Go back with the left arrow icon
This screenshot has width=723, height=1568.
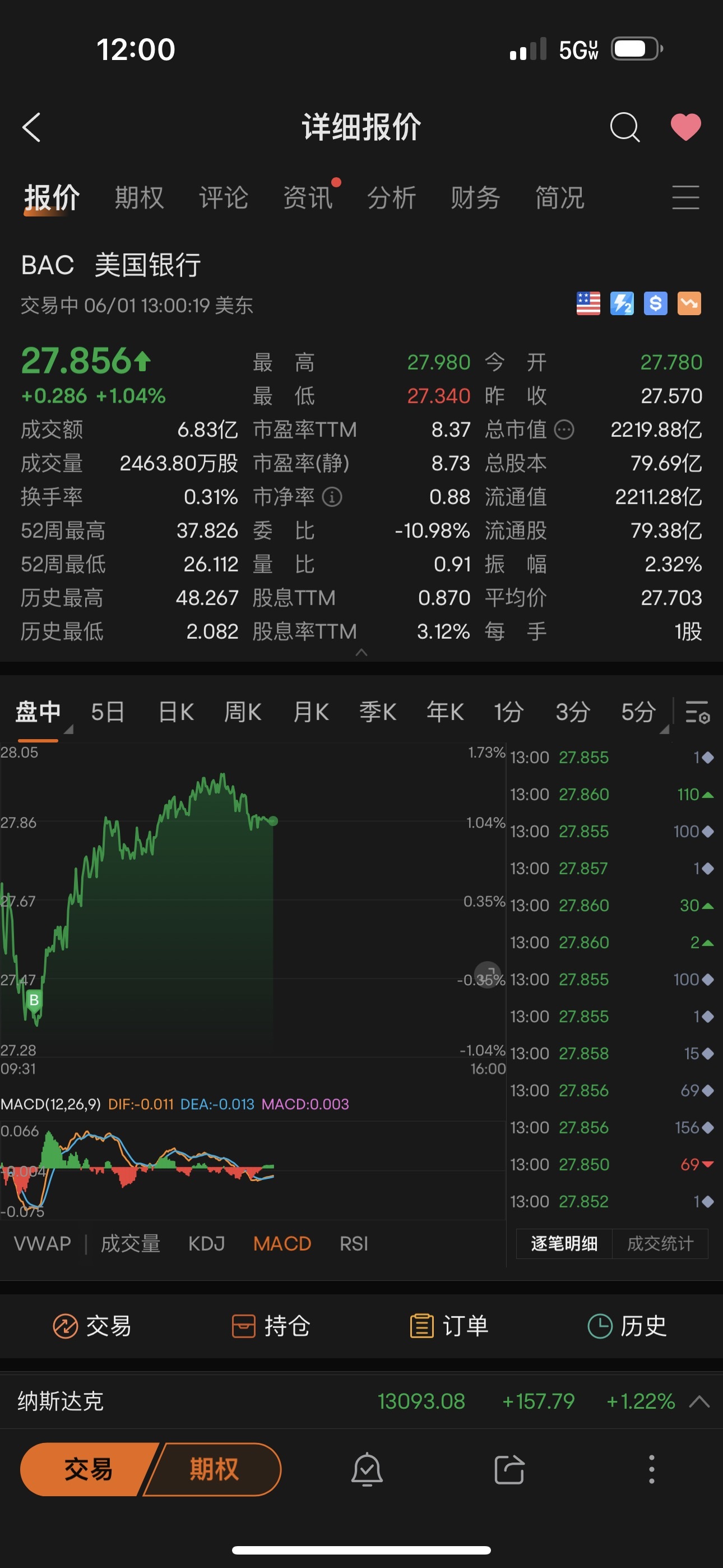pyautogui.click(x=31, y=127)
